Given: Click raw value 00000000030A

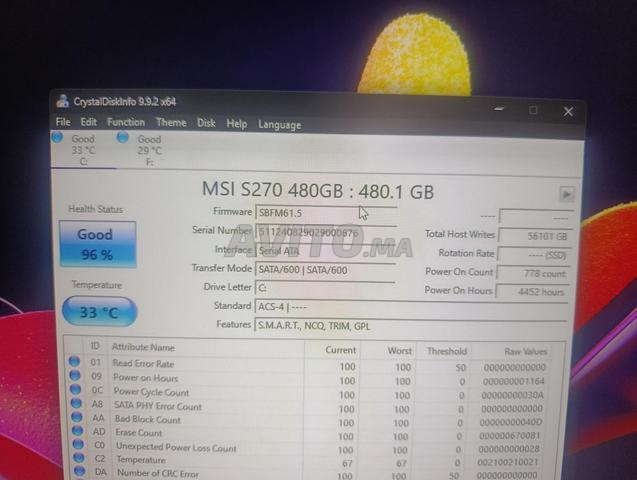Looking at the screenshot, I should [x=513, y=395].
